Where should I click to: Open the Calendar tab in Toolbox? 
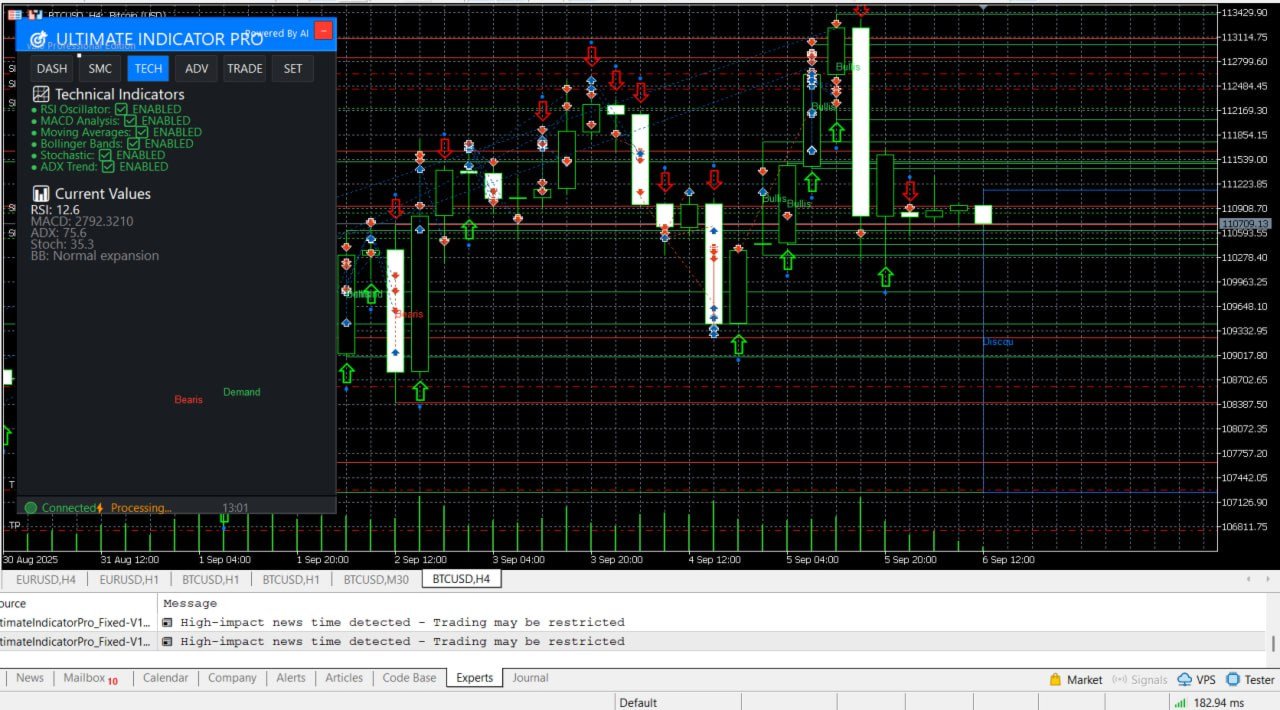point(165,678)
